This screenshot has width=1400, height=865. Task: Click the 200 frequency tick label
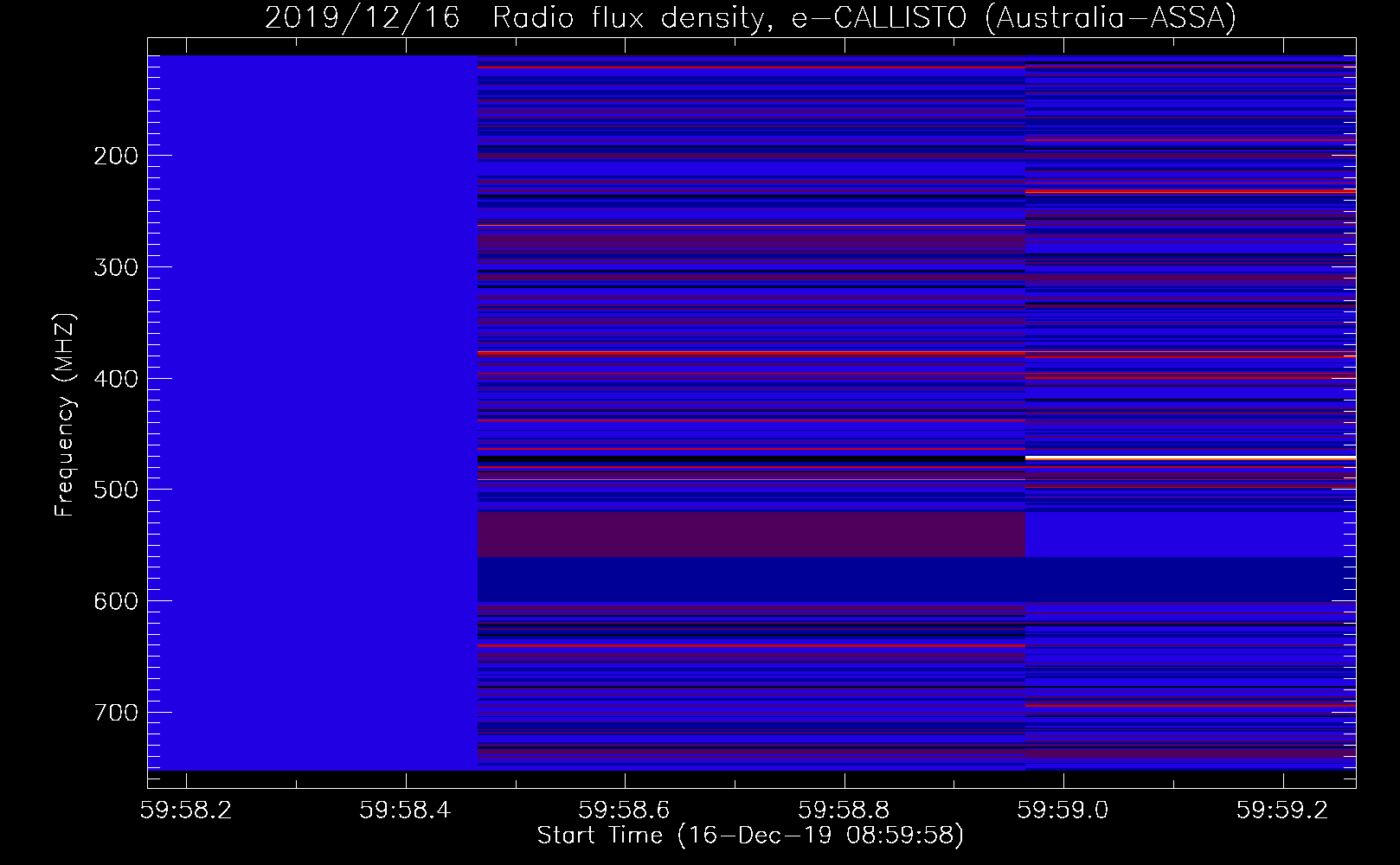pos(116,156)
